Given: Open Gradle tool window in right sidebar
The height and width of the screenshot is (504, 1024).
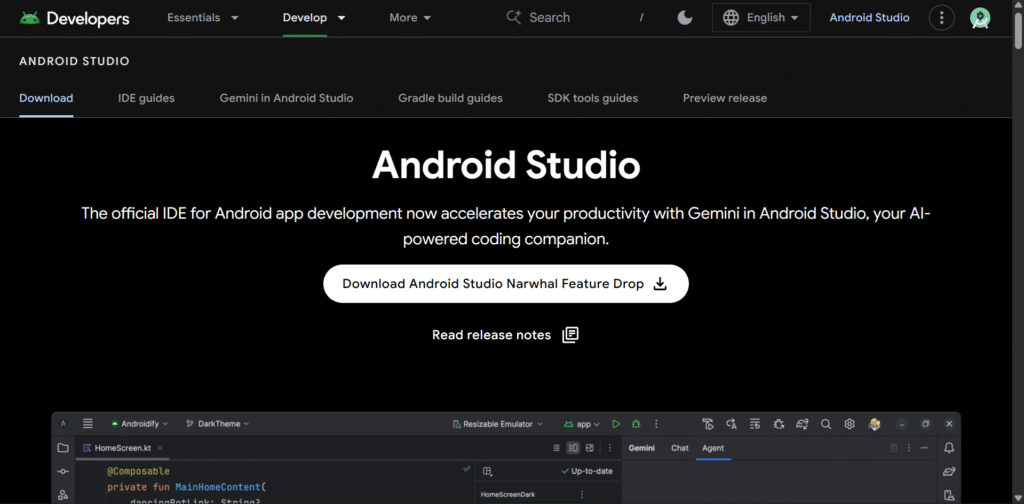Looking at the screenshot, I should (949, 471).
